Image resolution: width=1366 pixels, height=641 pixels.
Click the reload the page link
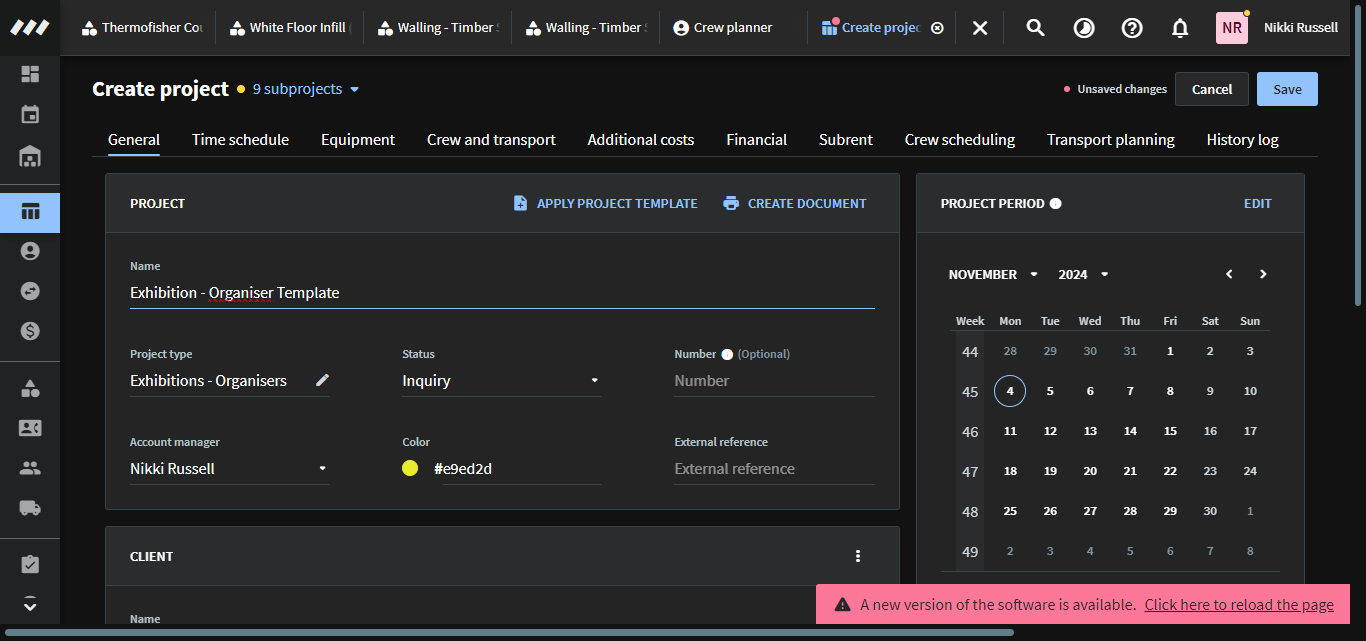tap(1239, 604)
